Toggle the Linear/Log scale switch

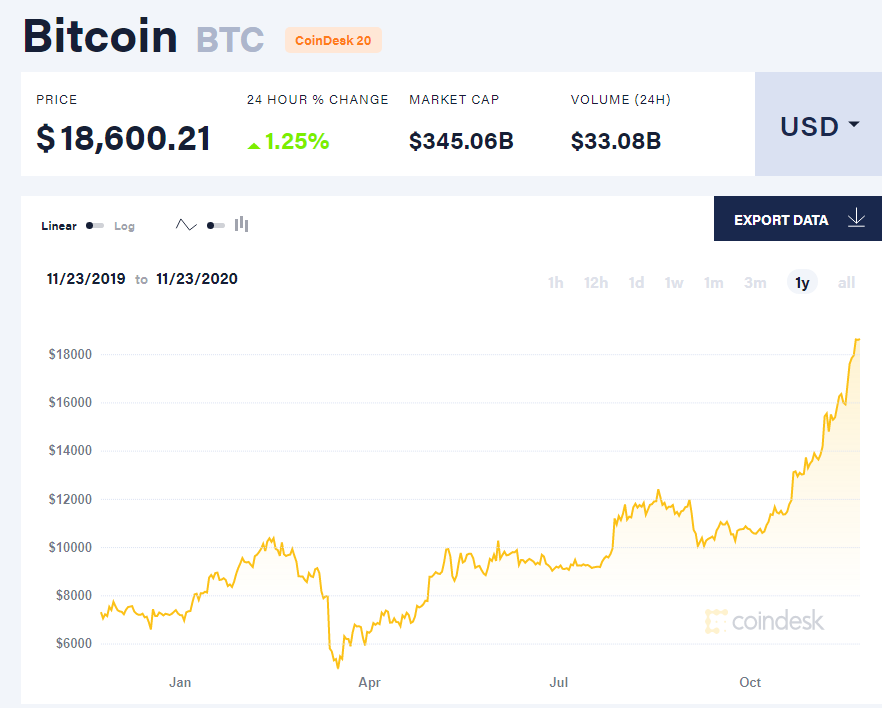(x=95, y=226)
